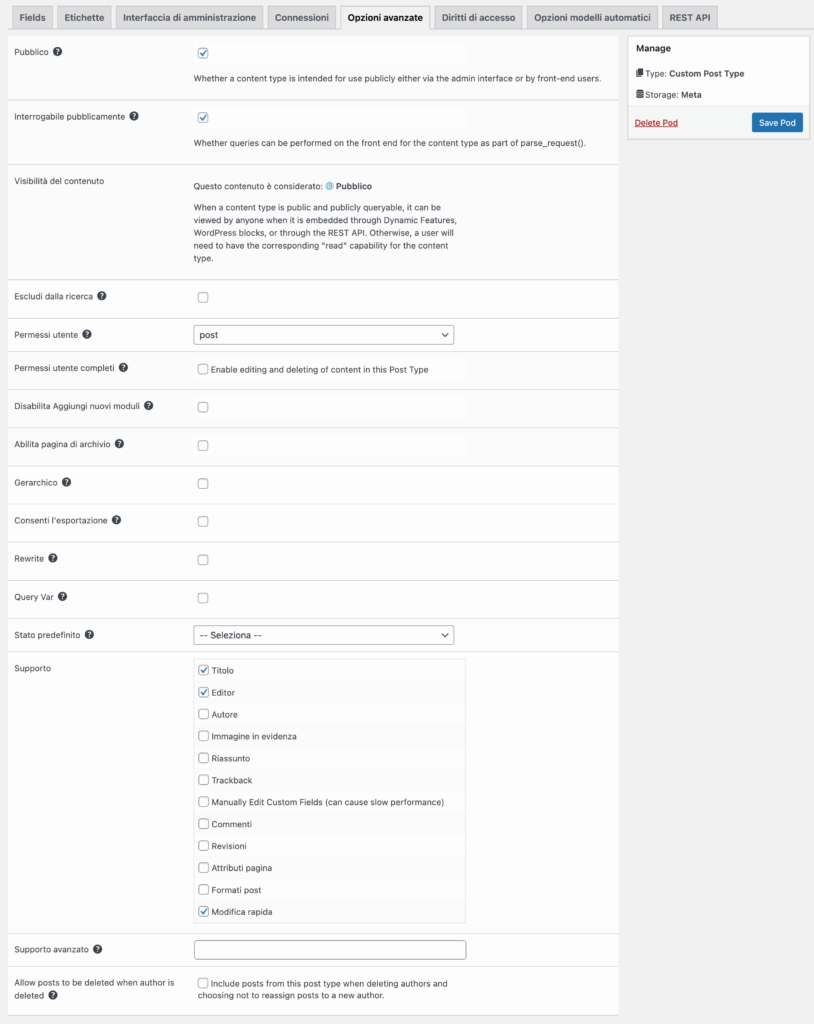Open help tooltip for Pubblico

pos(57,52)
